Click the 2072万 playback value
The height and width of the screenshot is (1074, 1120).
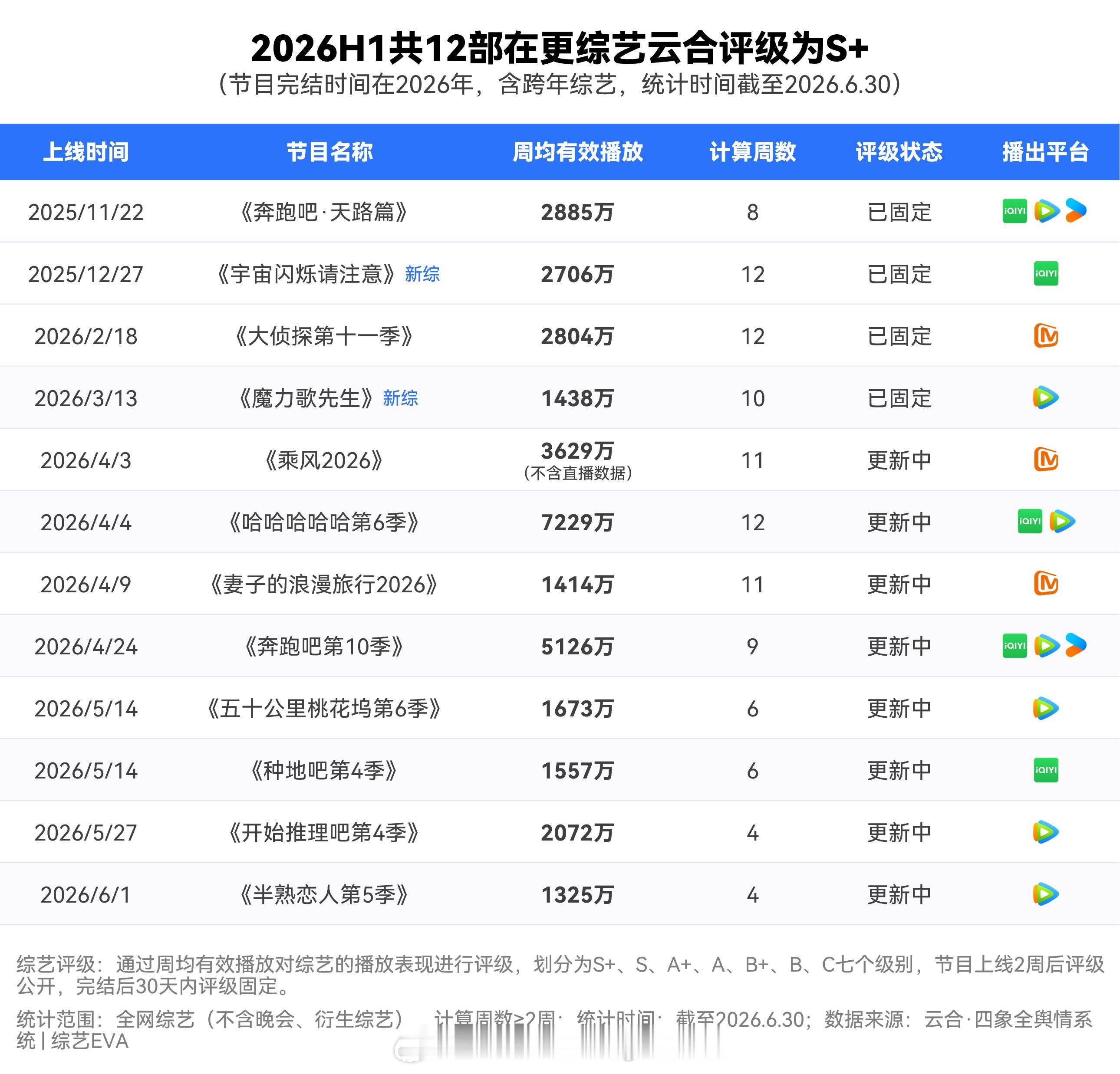click(578, 833)
